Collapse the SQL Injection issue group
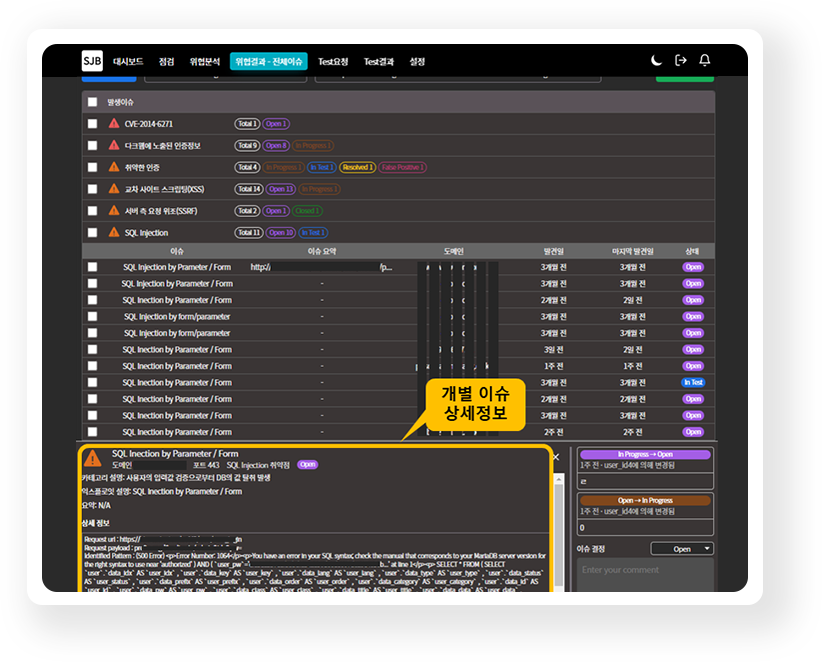The width and height of the screenshot is (822, 662). (x=146, y=233)
